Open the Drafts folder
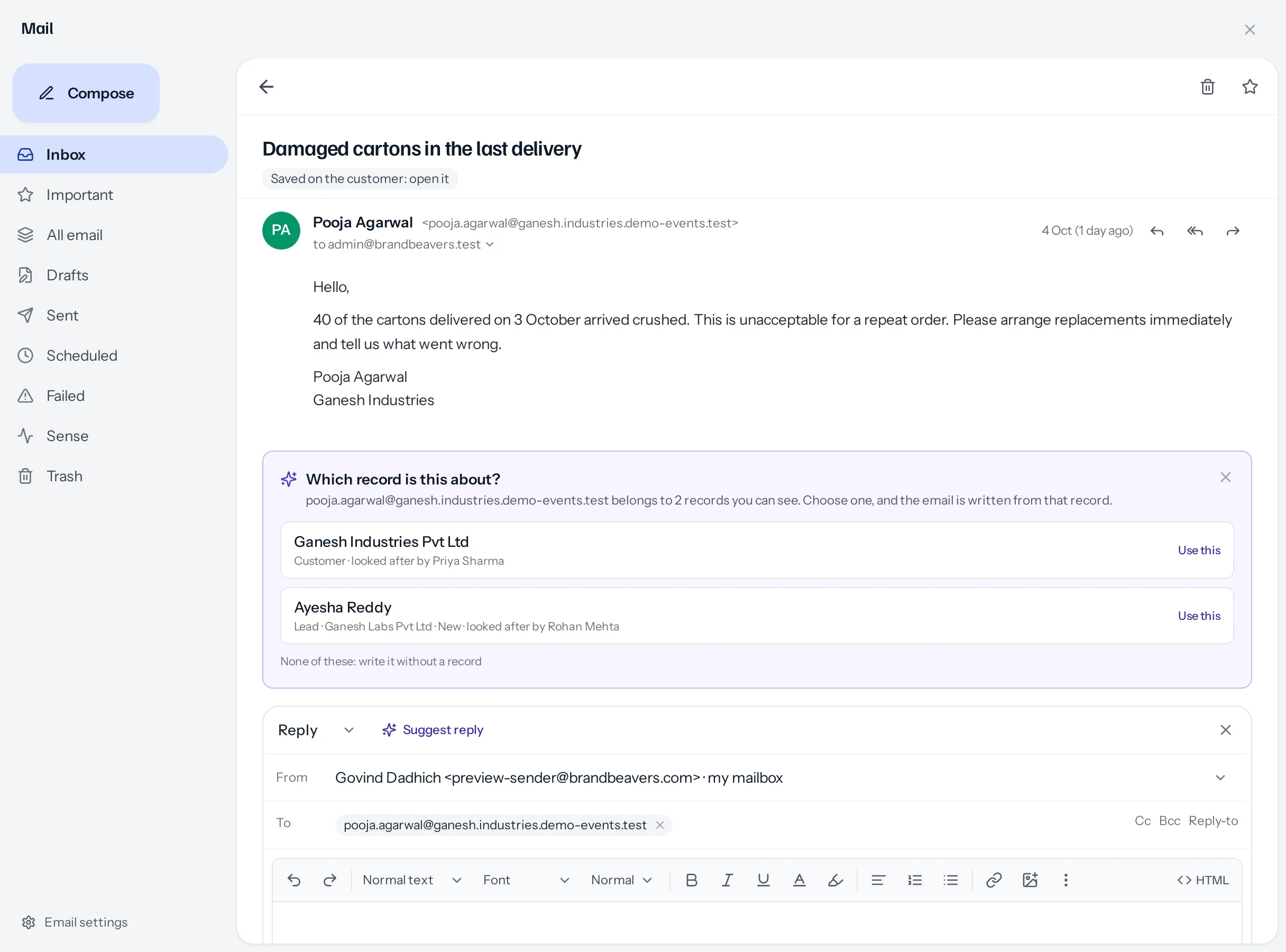 pos(114,275)
